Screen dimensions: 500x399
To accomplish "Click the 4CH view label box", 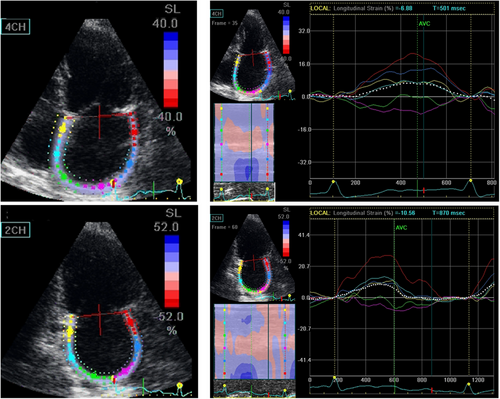I will coord(16,27).
